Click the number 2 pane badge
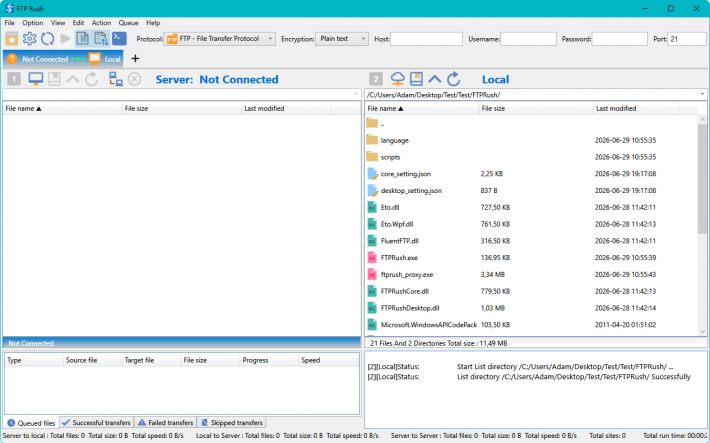Viewport: 710px width, 443px height. point(376,79)
